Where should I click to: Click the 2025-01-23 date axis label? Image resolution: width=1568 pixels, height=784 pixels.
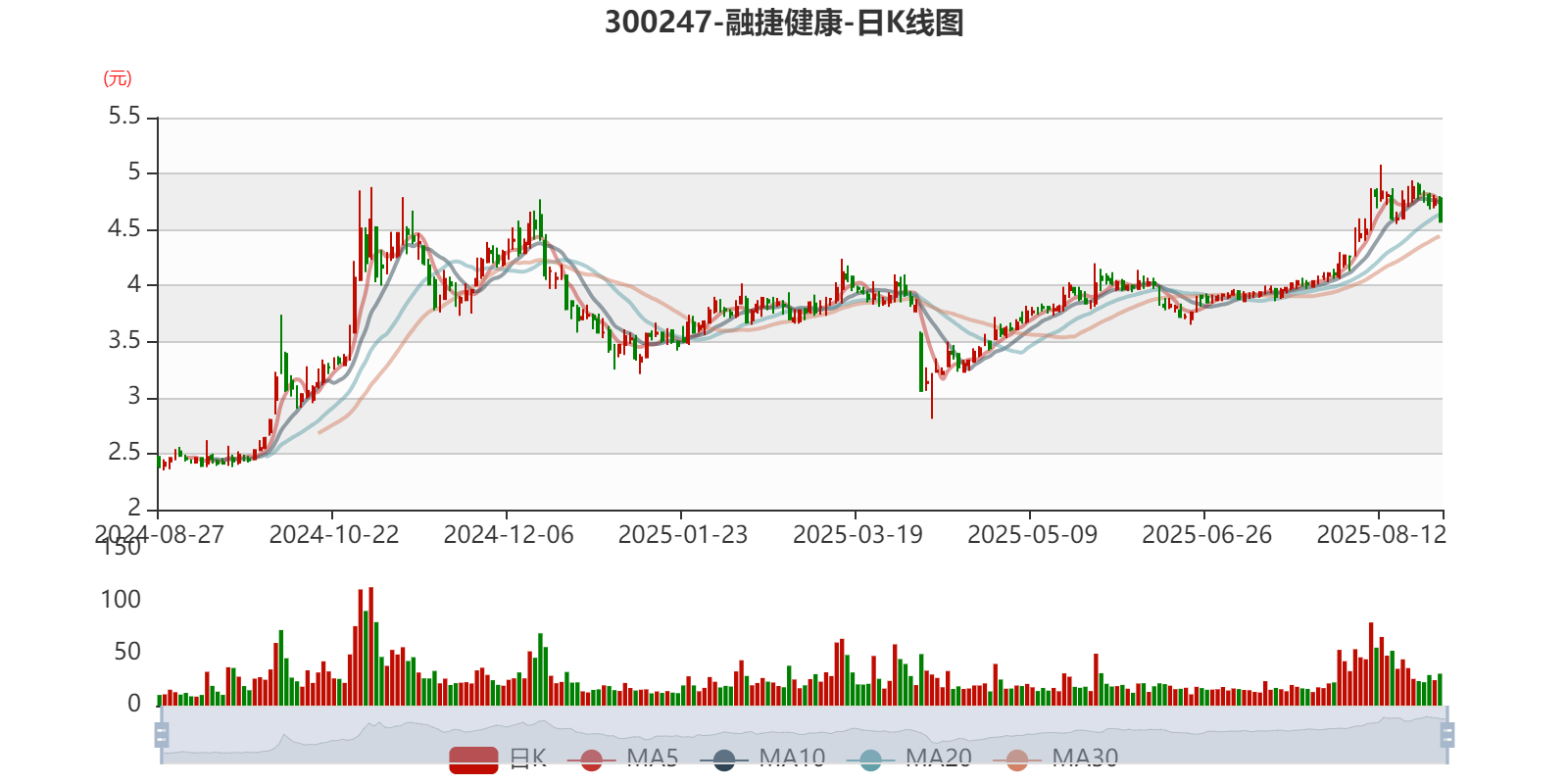683,534
